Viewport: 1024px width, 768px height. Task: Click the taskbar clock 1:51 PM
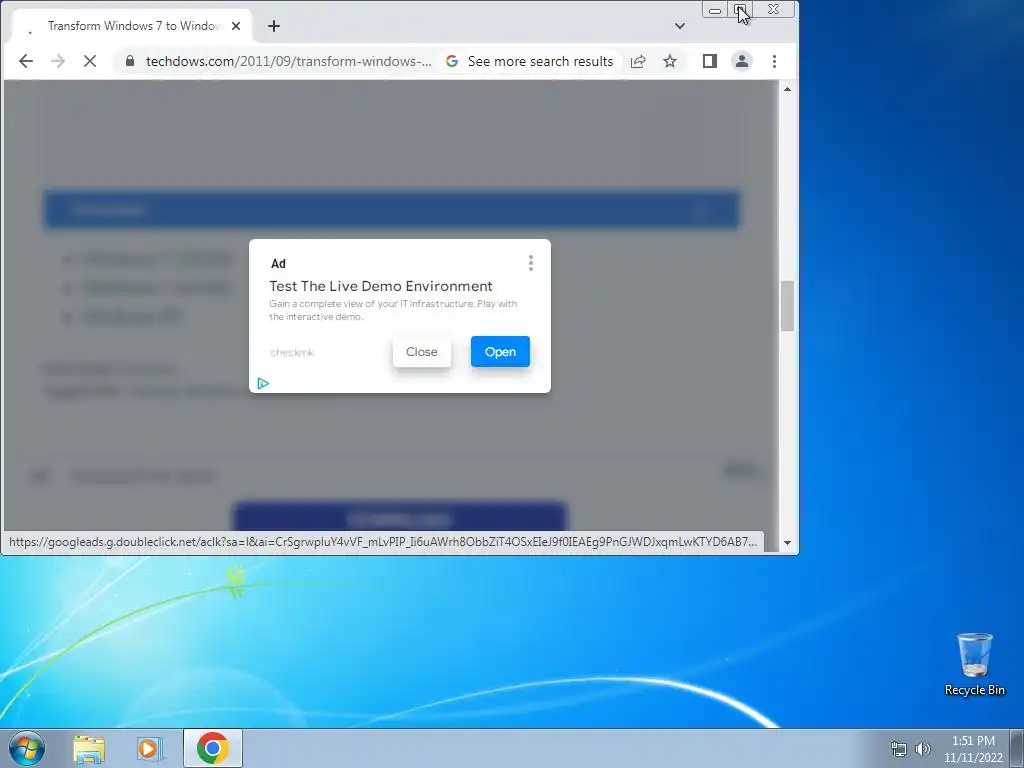point(973,741)
